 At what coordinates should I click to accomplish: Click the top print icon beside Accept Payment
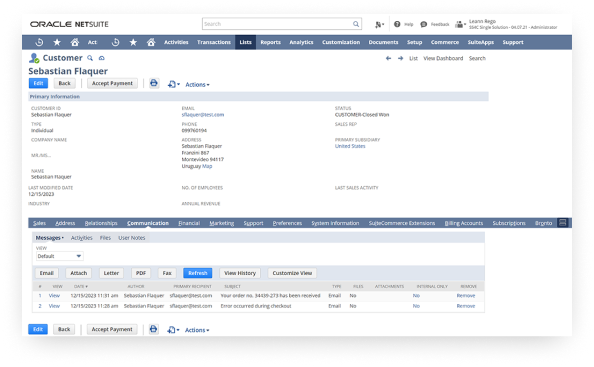coord(154,83)
